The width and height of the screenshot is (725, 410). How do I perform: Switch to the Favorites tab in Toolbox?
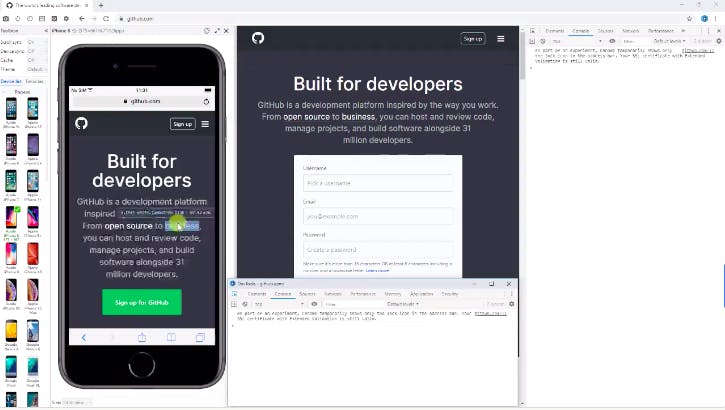click(x=34, y=81)
